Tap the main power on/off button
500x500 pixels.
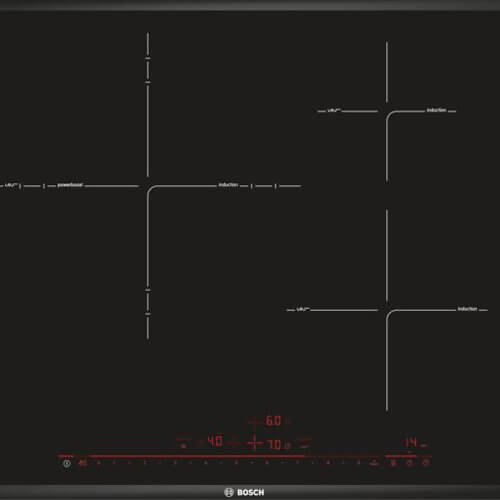point(67,463)
